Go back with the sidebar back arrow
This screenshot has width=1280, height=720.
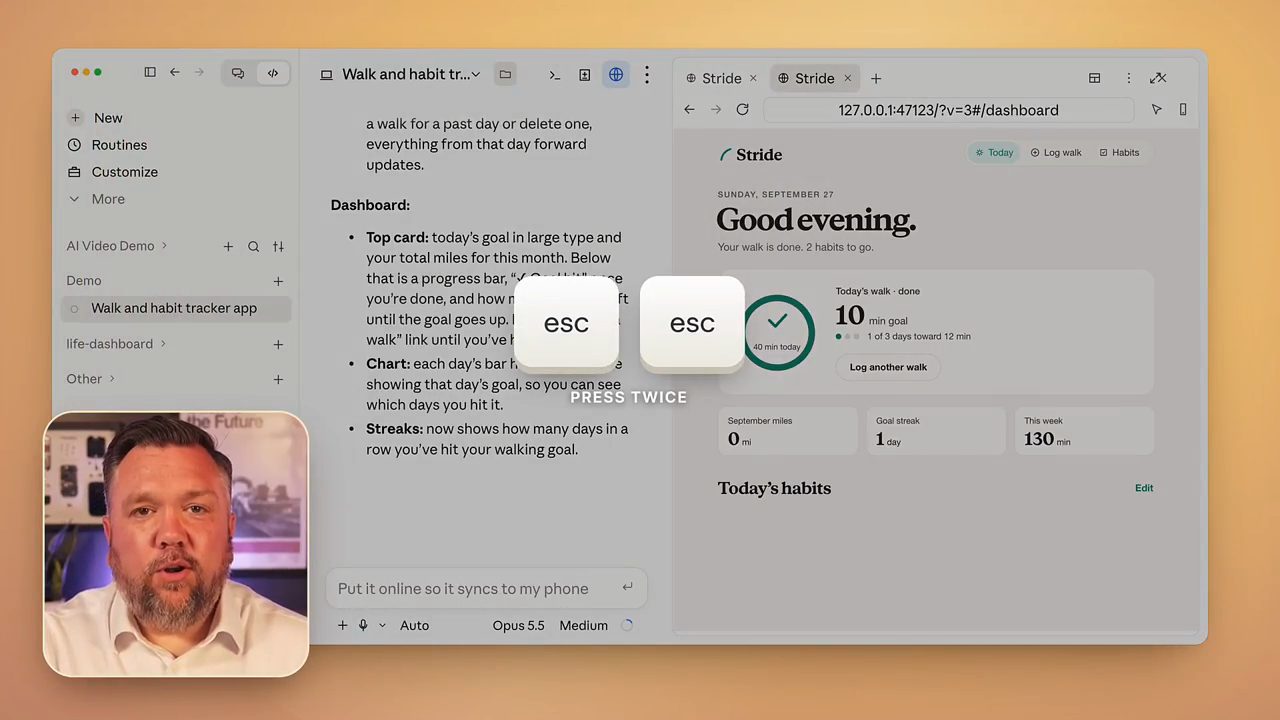(175, 72)
